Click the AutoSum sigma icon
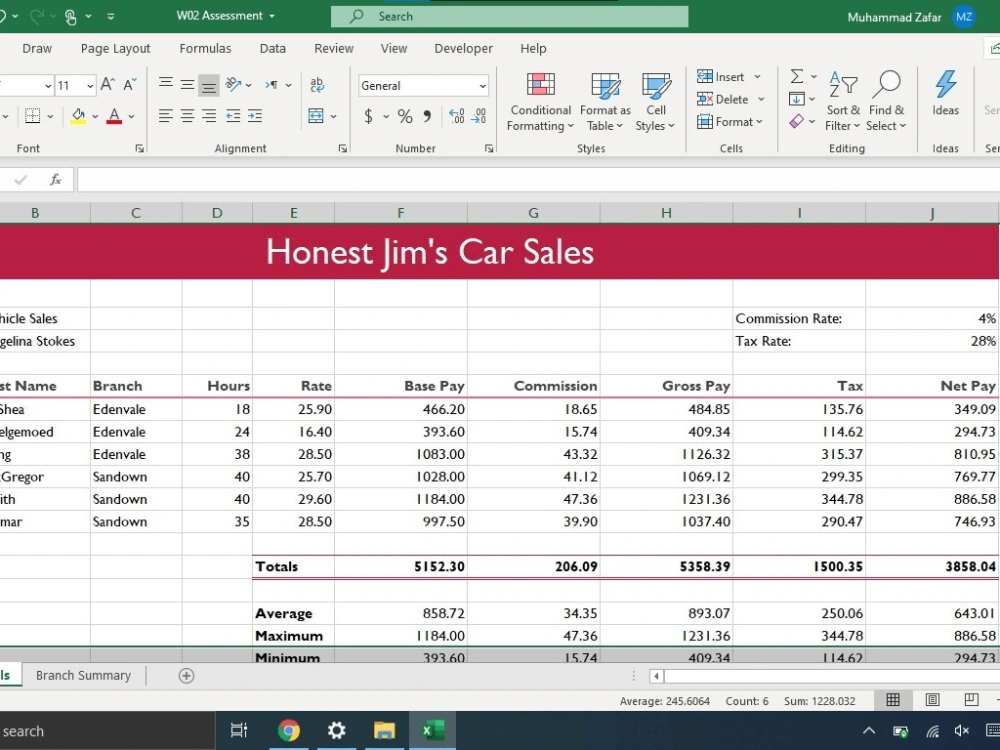 click(x=797, y=76)
